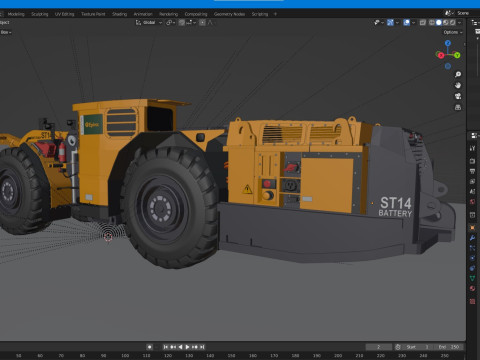Click the pan hand viewport icon
The width and height of the screenshot is (480, 360).
pos(458,85)
